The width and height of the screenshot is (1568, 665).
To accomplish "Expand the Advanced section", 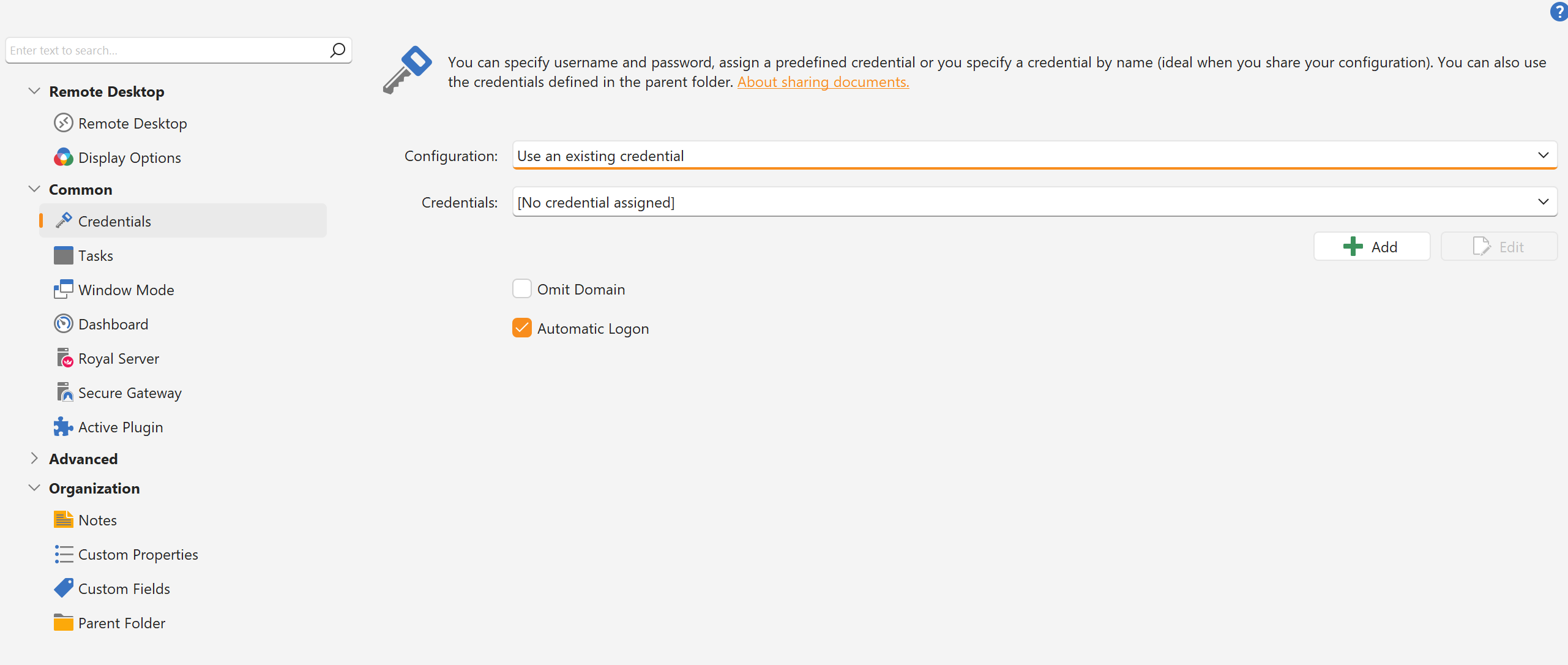I will (x=34, y=459).
